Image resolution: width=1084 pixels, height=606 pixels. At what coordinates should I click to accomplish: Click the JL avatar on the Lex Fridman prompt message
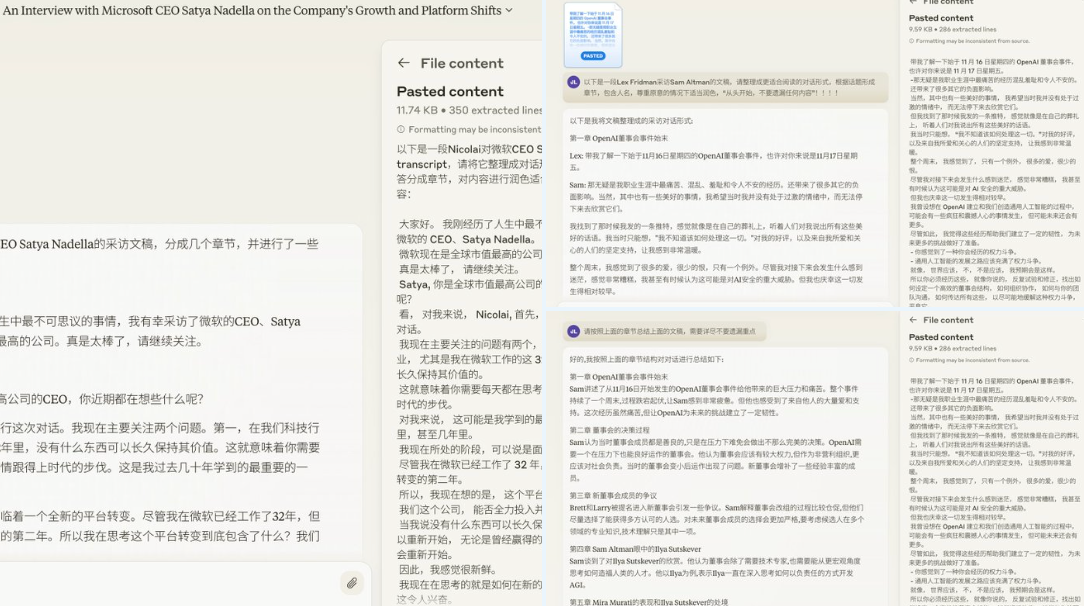point(573,82)
